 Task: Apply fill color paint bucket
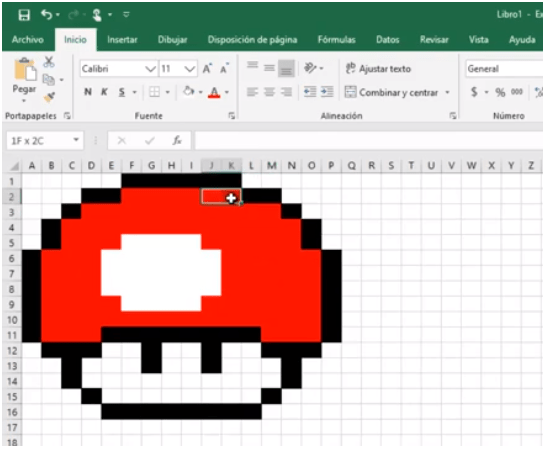(188, 91)
